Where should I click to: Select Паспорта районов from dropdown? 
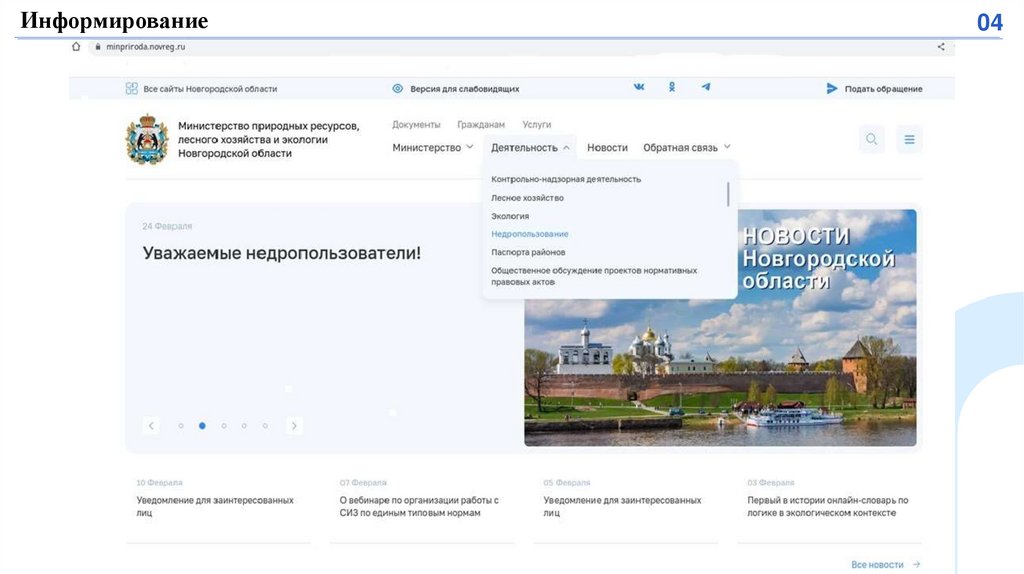pos(528,252)
